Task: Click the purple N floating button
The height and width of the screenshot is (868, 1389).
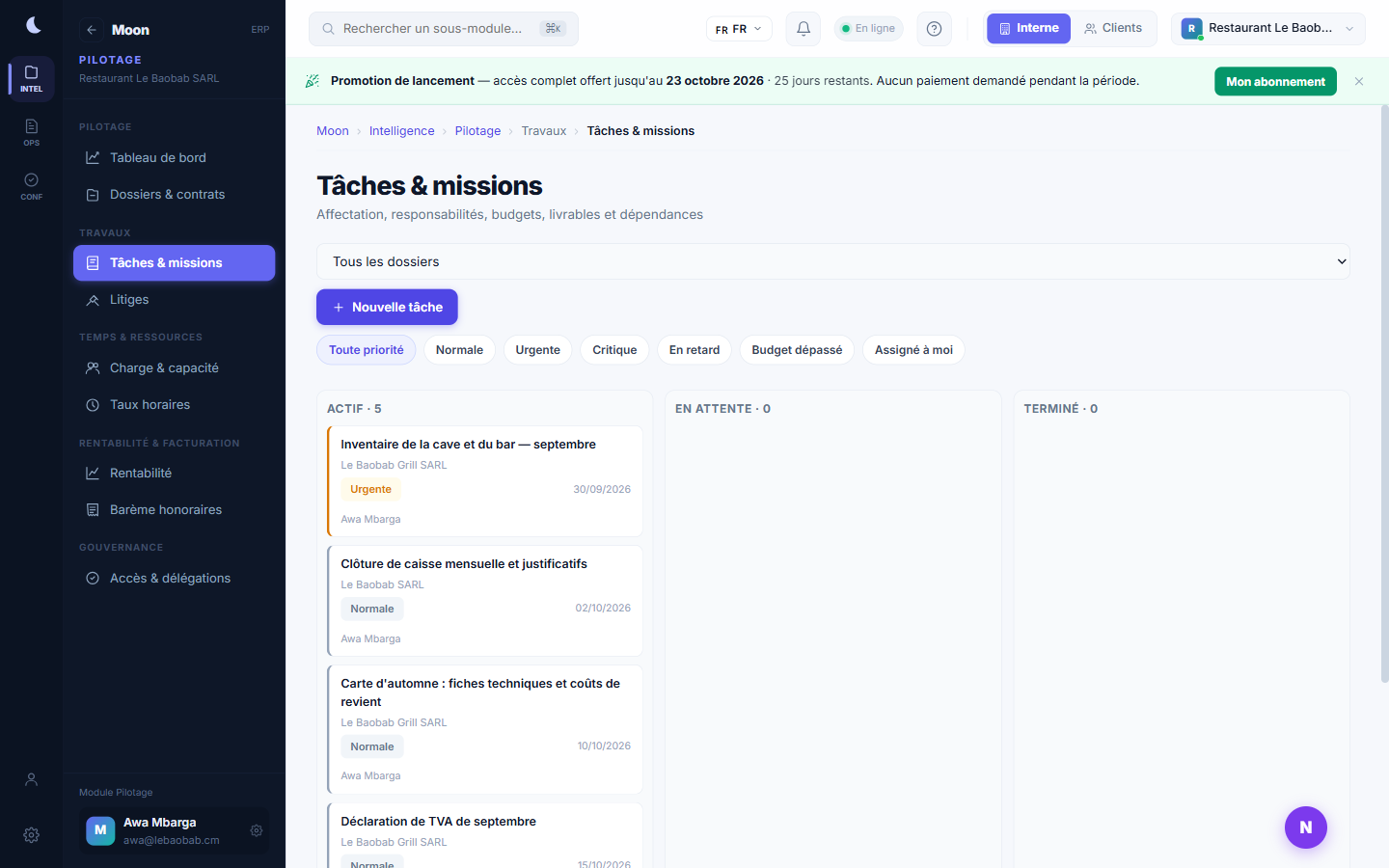Action: 1306,827
